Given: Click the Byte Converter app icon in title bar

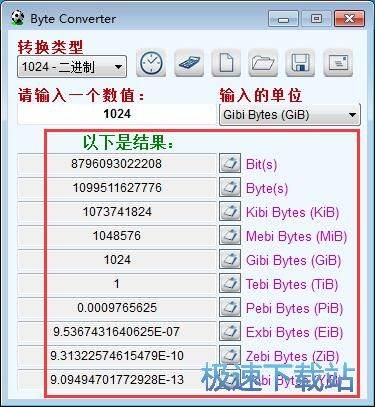Looking at the screenshot, I should [x=17, y=18].
